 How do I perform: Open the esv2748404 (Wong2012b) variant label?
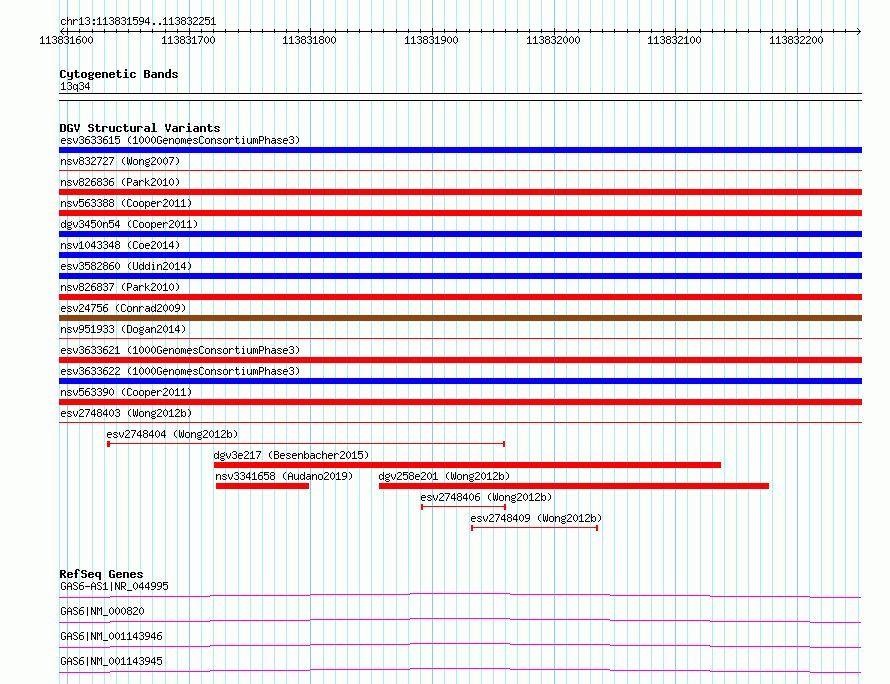click(172, 434)
